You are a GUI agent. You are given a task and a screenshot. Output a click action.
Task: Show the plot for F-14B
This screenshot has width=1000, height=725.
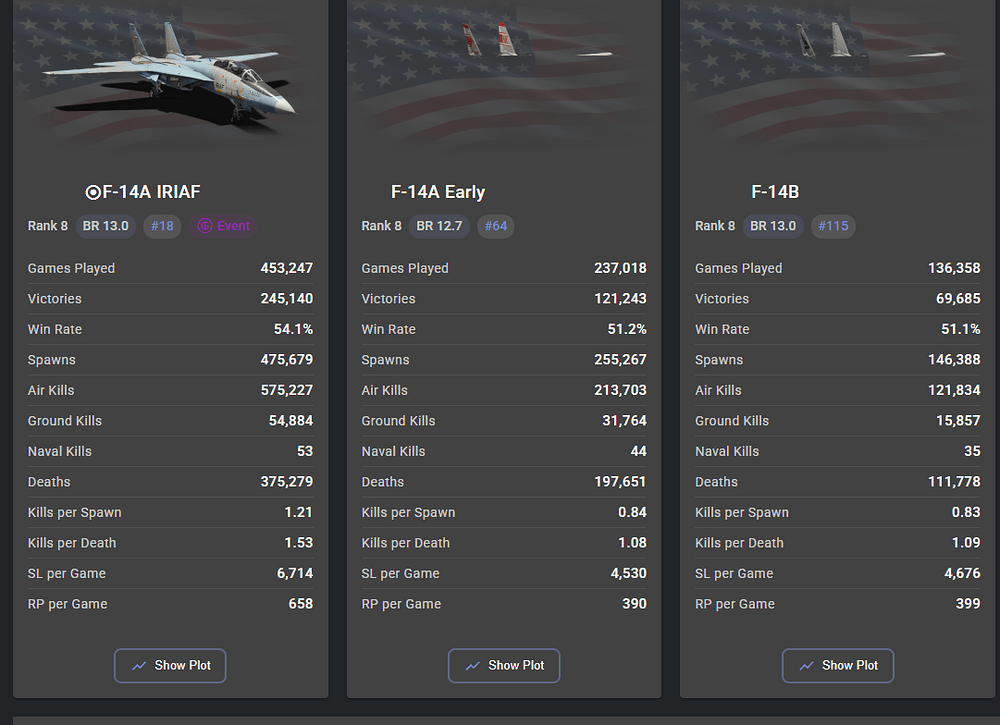[838, 666]
